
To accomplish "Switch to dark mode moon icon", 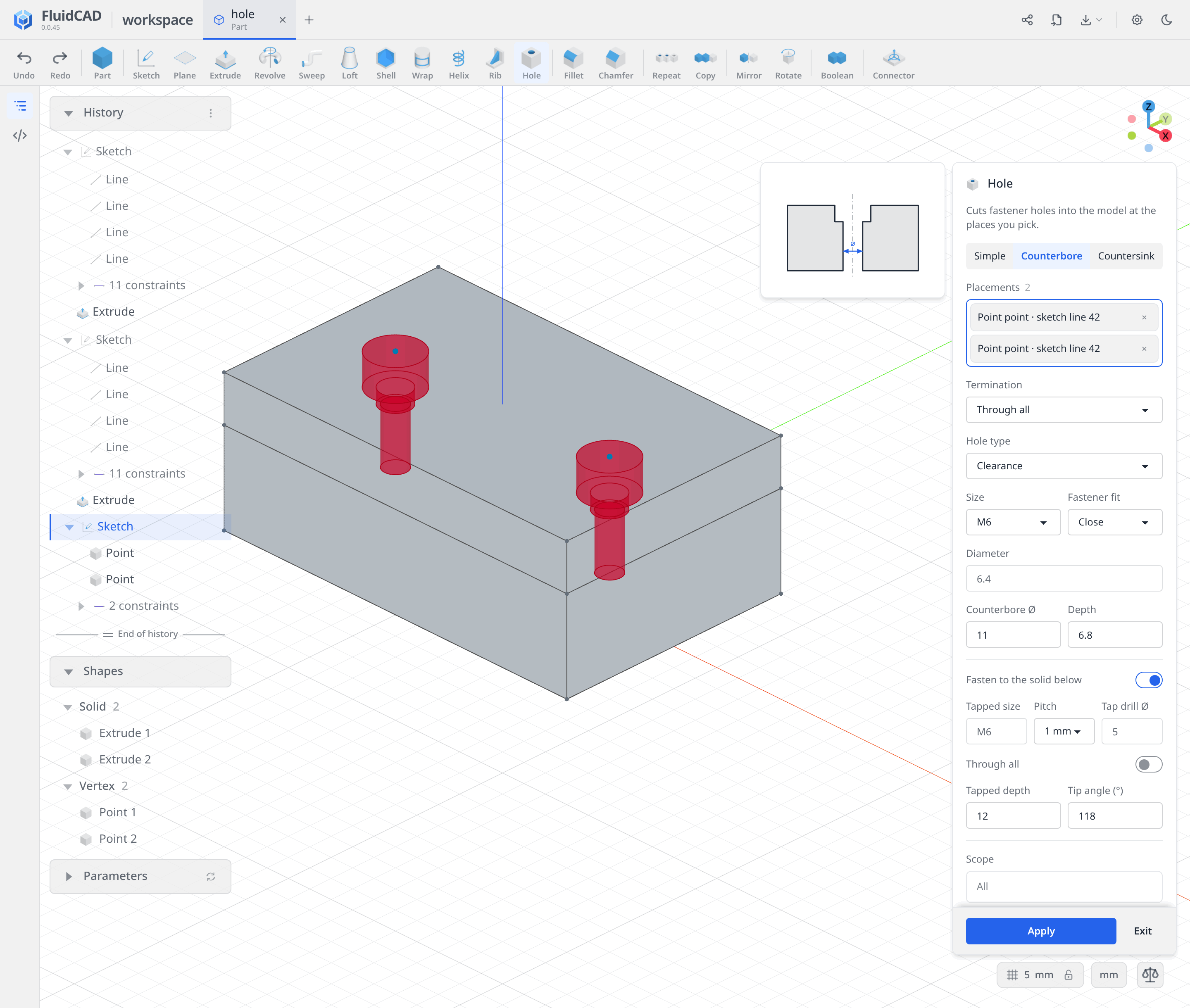I will tap(1166, 20).
